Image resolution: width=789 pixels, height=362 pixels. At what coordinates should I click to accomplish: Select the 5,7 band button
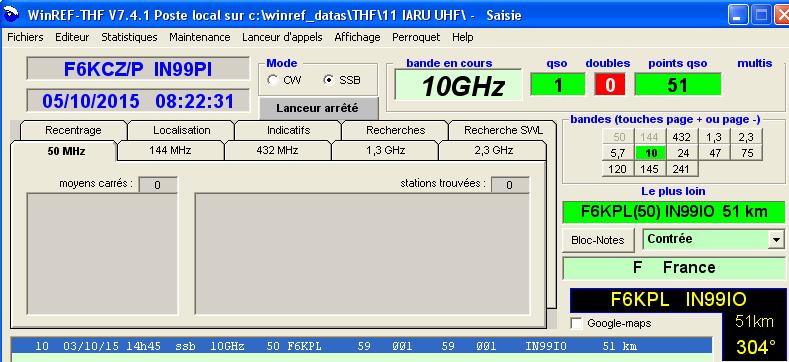coord(617,153)
